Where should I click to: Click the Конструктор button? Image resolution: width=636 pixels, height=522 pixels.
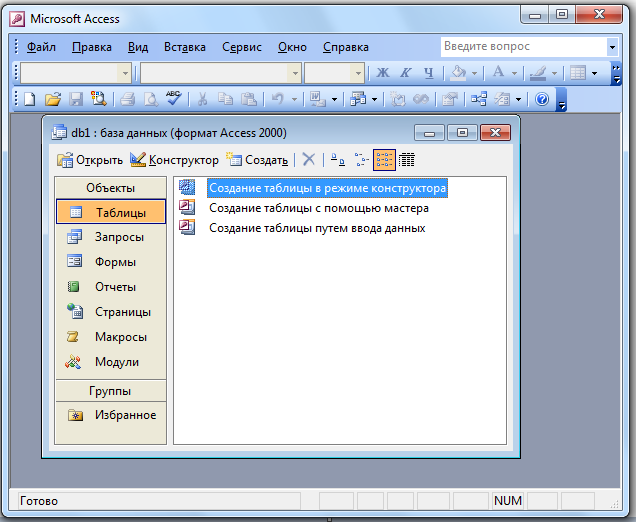click(x=174, y=160)
